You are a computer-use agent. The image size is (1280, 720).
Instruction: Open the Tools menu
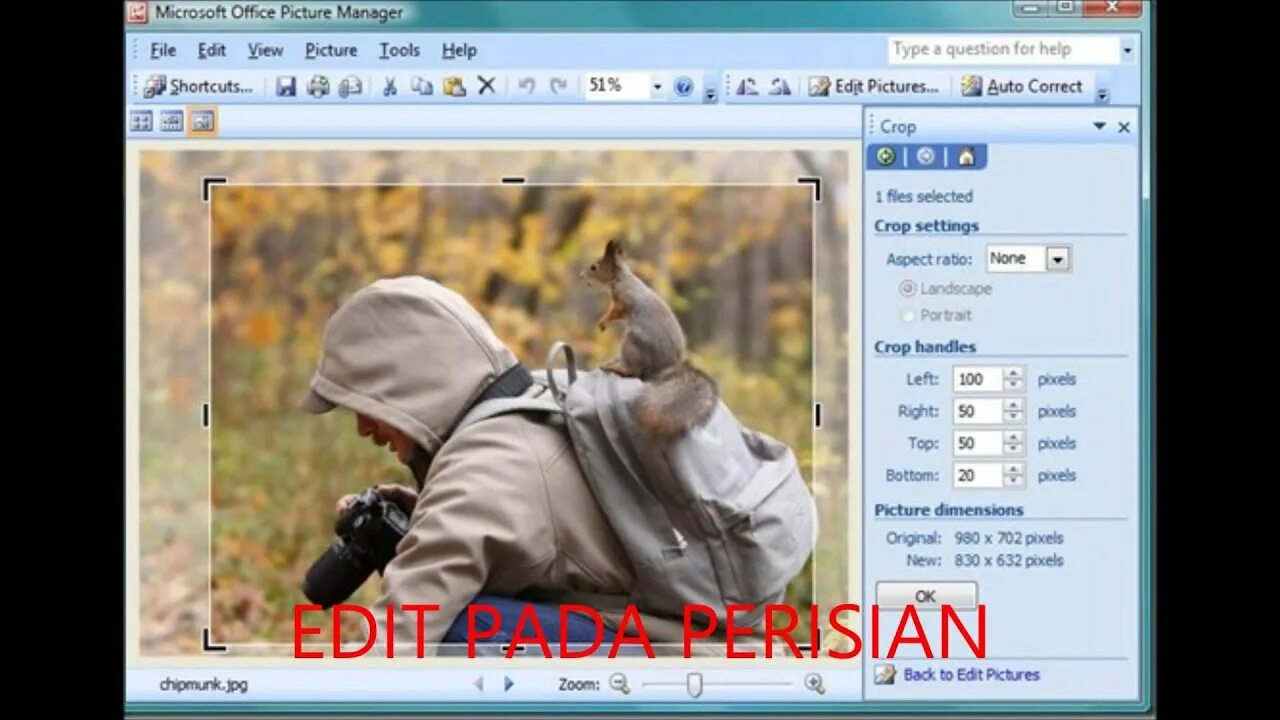click(x=399, y=50)
